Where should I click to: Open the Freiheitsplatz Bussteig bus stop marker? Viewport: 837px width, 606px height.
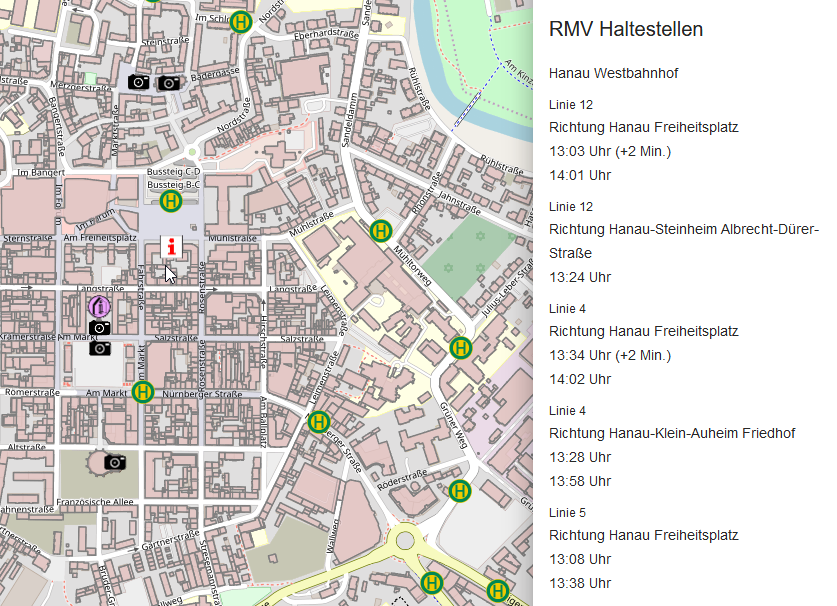171,201
